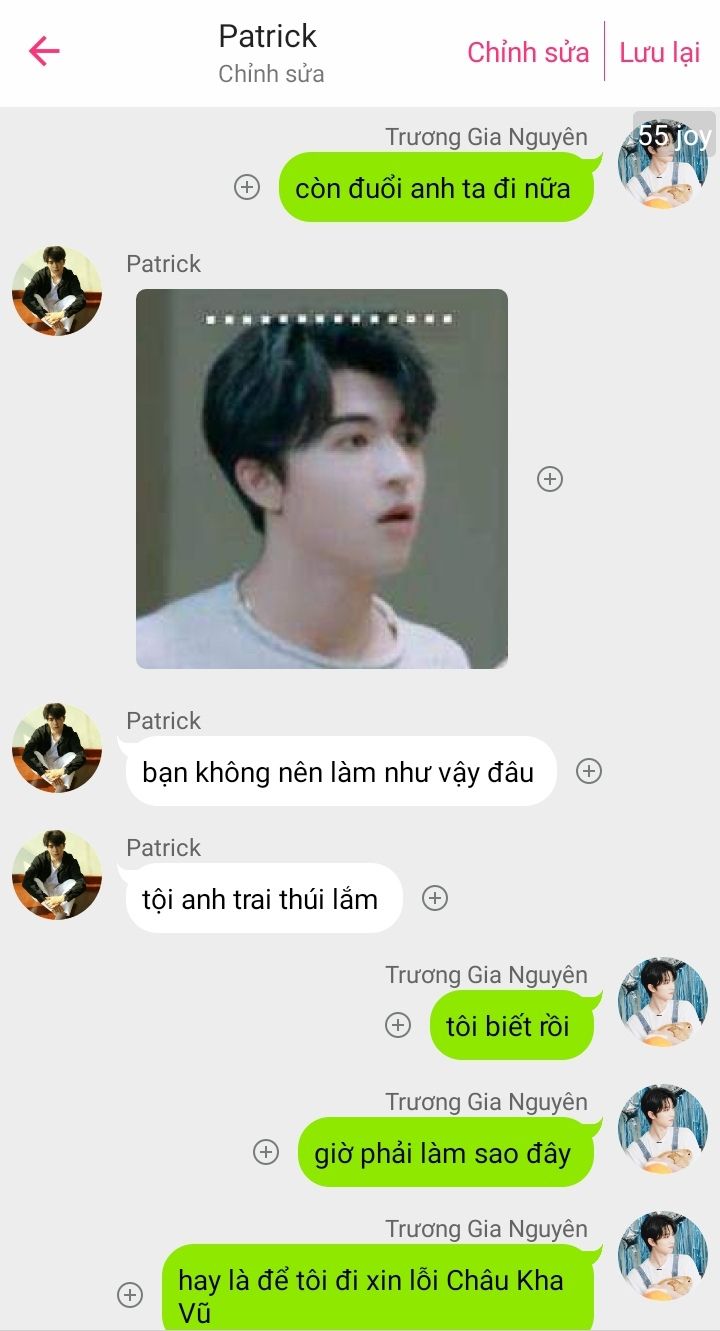Tap the "55 joy" badge
Image resolution: width=720 pixels, height=1331 pixels.
pos(675,134)
